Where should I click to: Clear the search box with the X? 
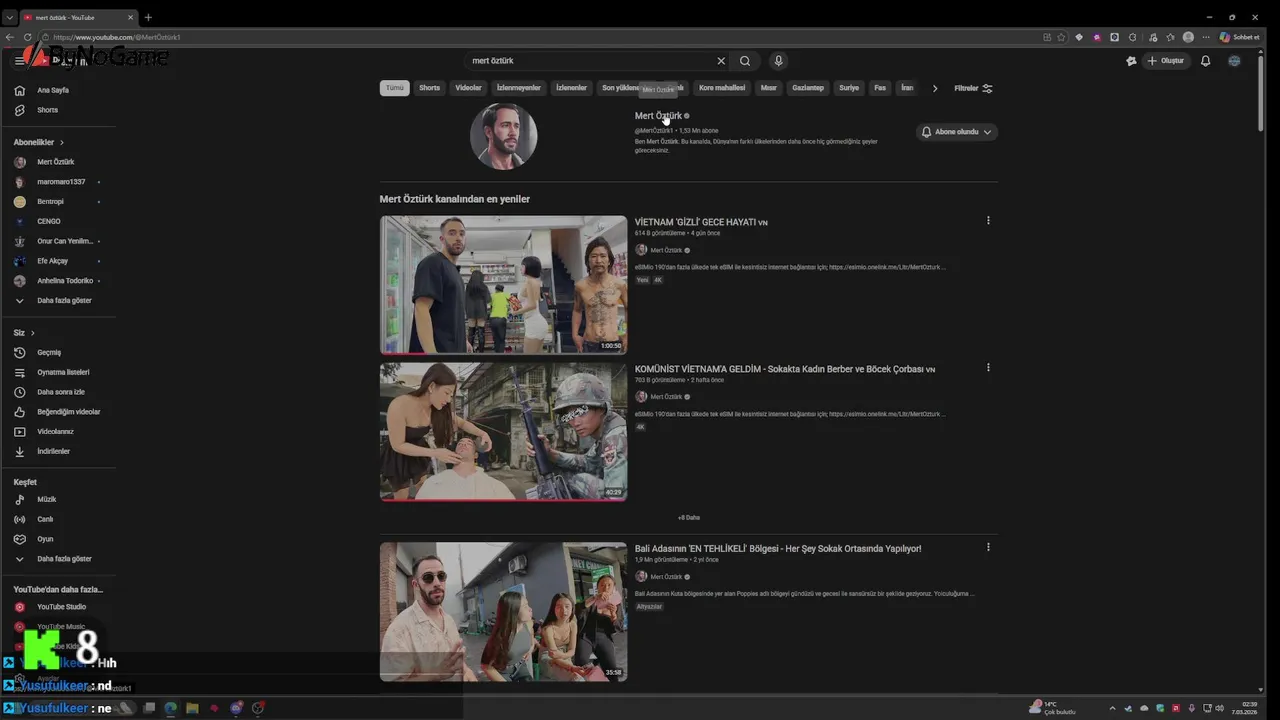721,61
